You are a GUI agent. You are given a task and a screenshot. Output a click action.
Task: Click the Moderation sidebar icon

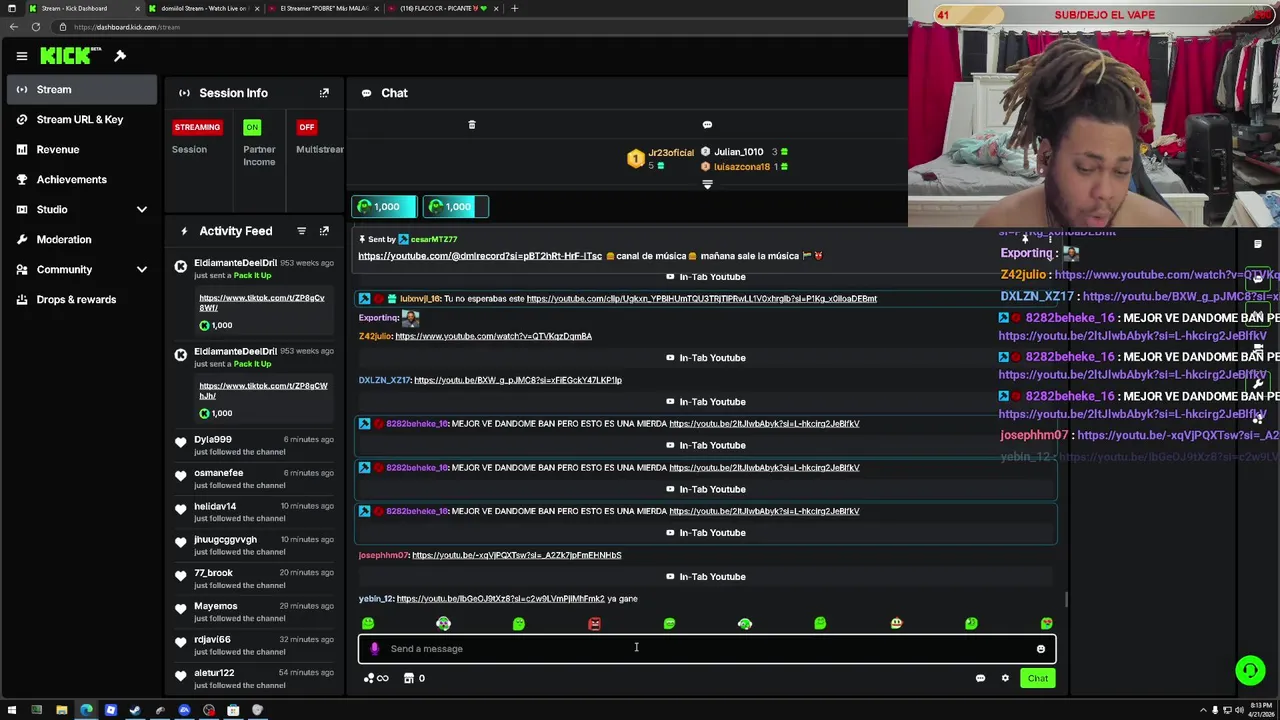click(21, 239)
